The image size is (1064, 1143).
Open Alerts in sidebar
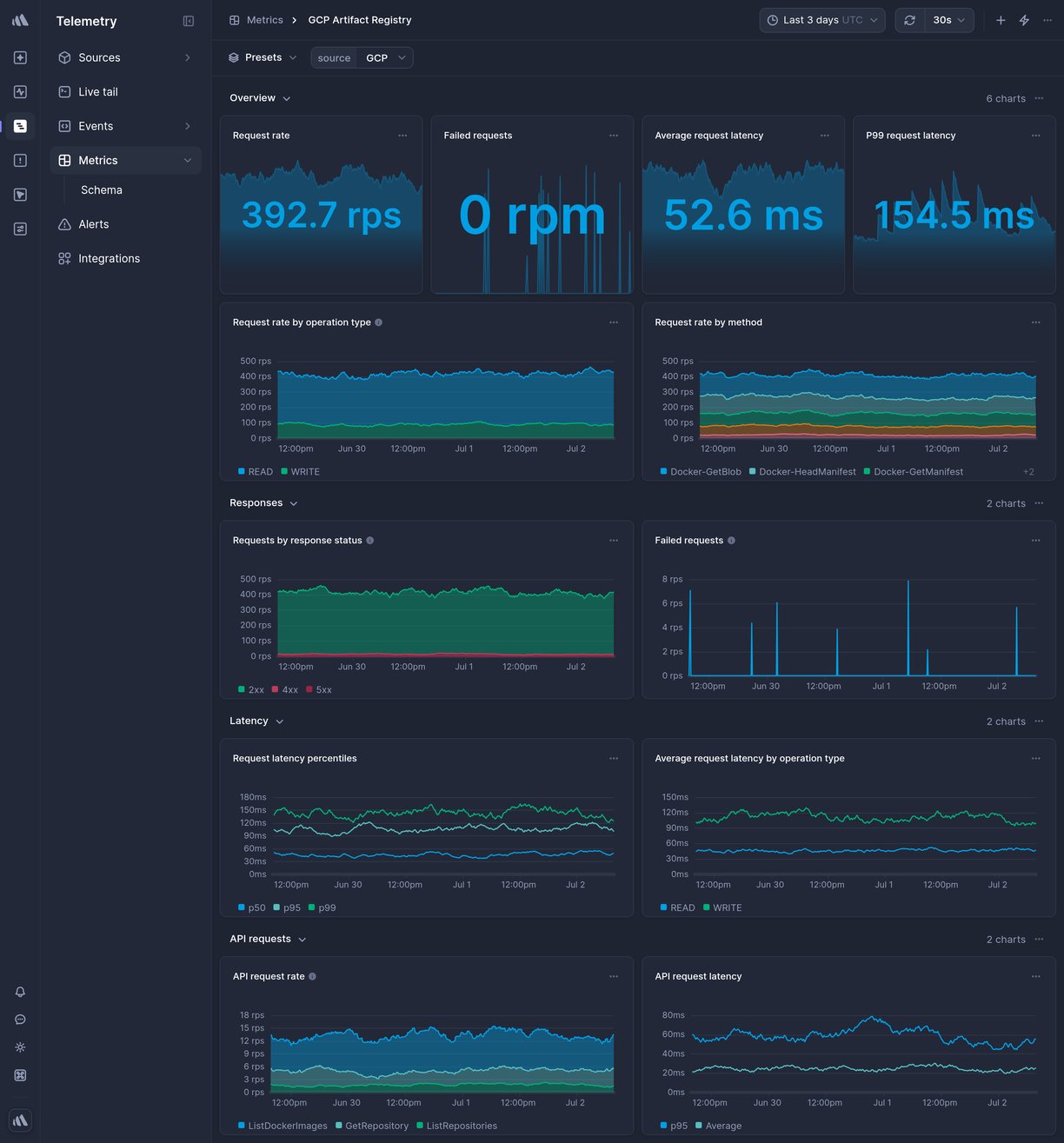pos(125,224)
